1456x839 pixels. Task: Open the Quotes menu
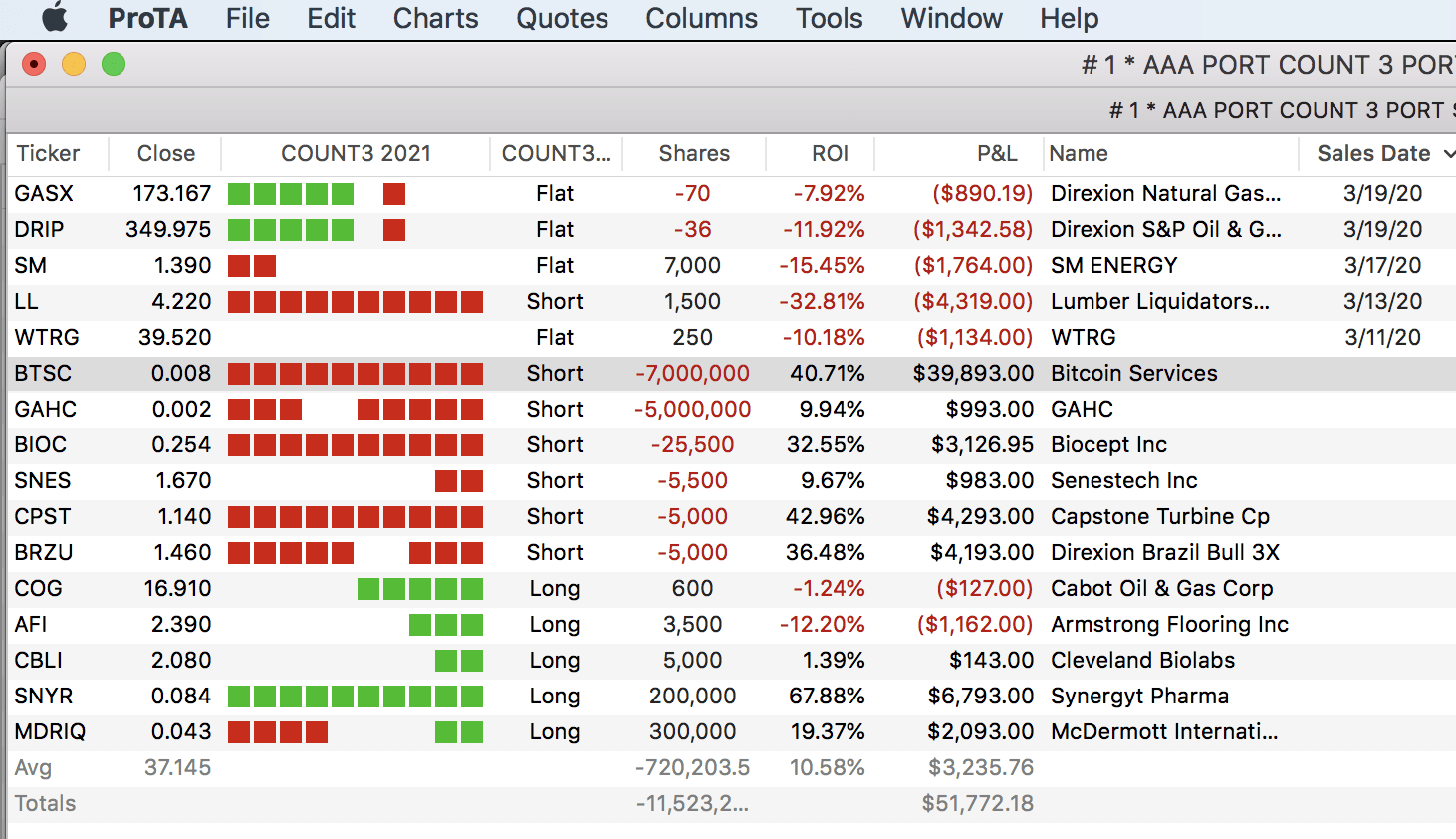click(x=562, y=18)
